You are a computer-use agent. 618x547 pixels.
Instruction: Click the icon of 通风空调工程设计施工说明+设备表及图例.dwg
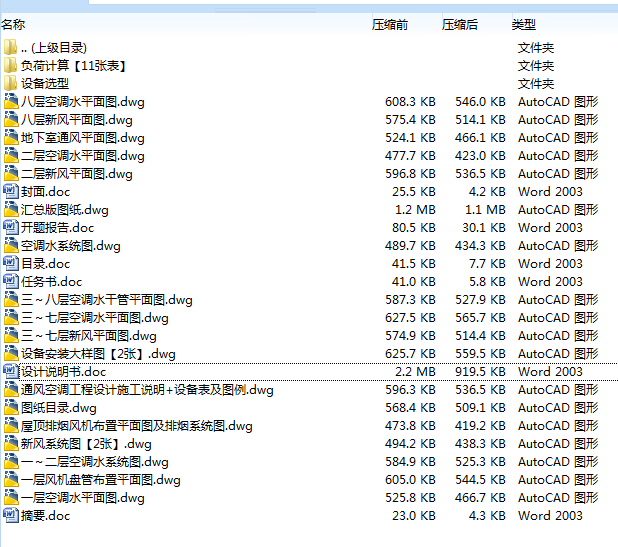point(11,389)
